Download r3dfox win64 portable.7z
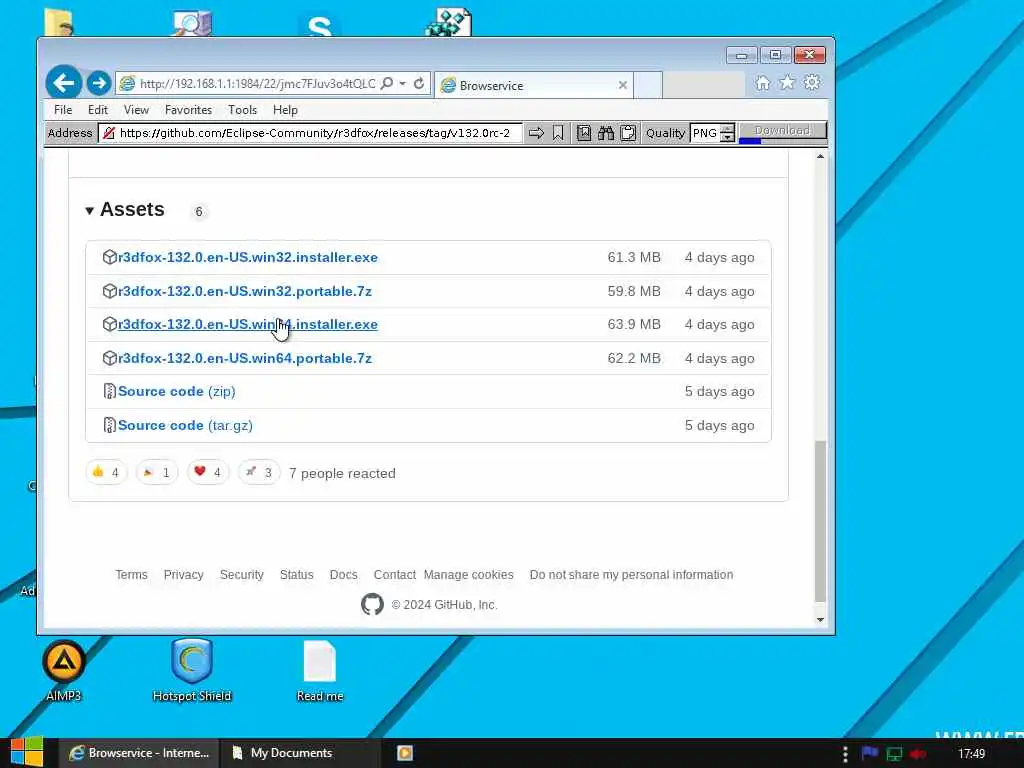Image resolution: width=1024 pixels, height=768 pixels. coord(245,359)
